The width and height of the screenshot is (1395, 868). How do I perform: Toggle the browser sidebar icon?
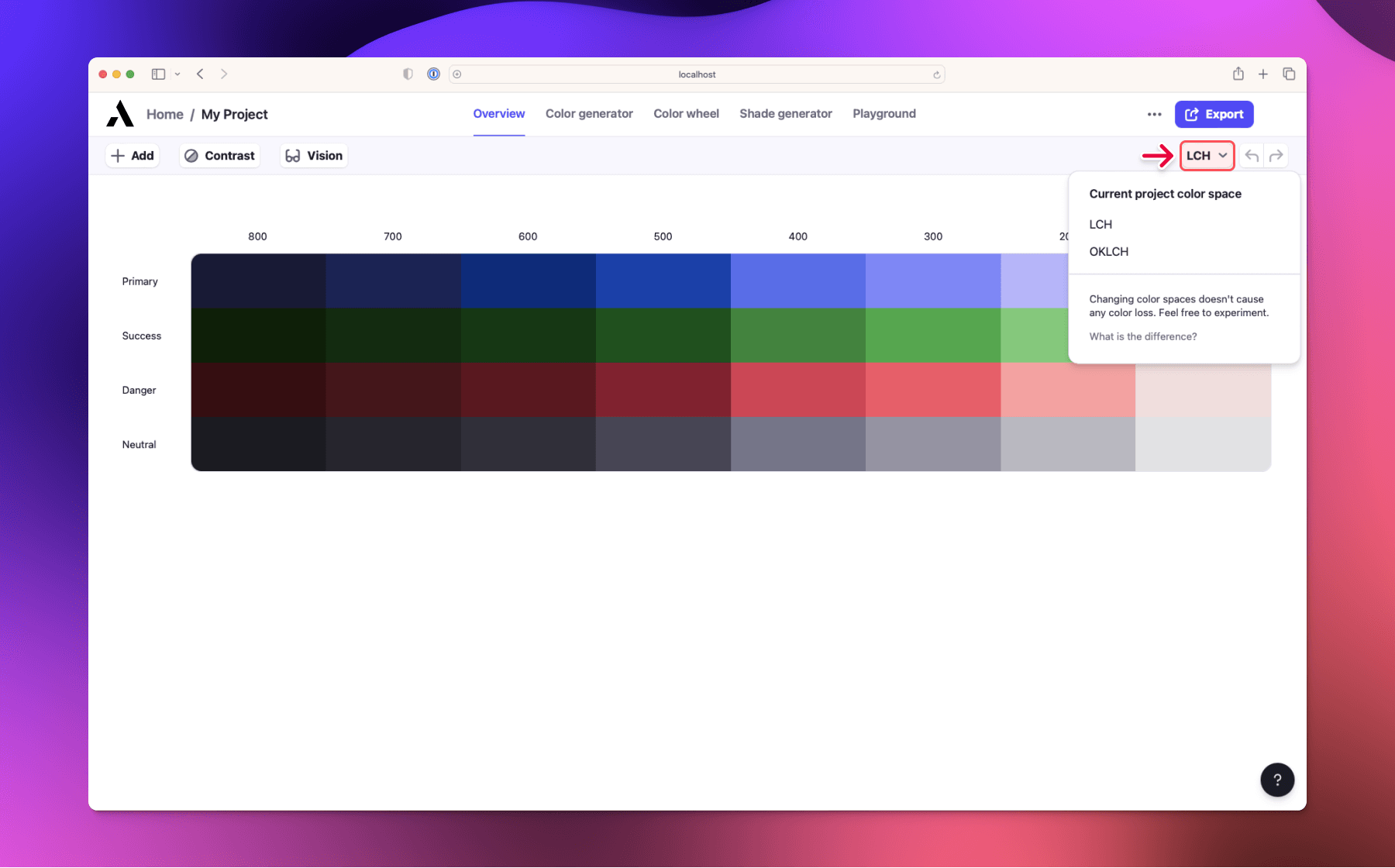coord(157,74)
